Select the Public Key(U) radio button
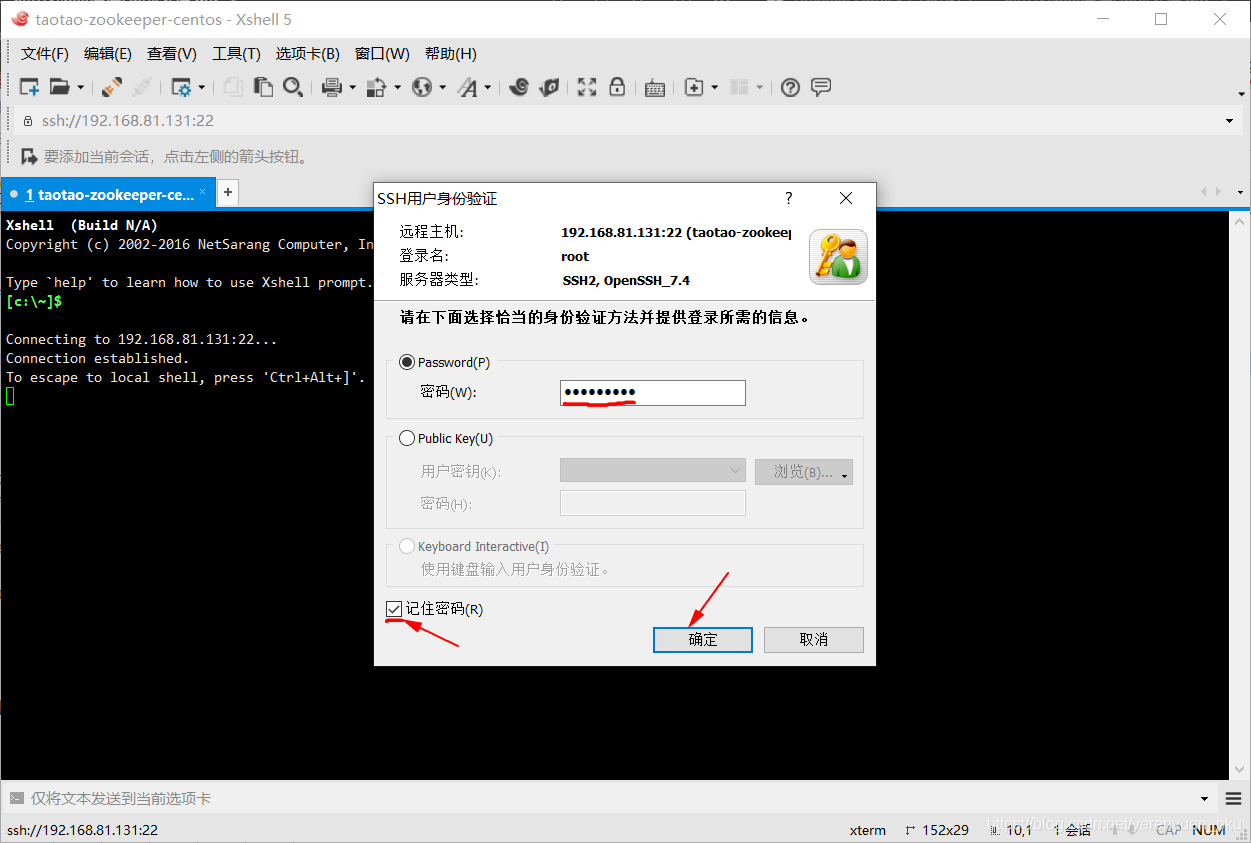1251x843 pixels. pyautogui.click(x=407, y=438)
